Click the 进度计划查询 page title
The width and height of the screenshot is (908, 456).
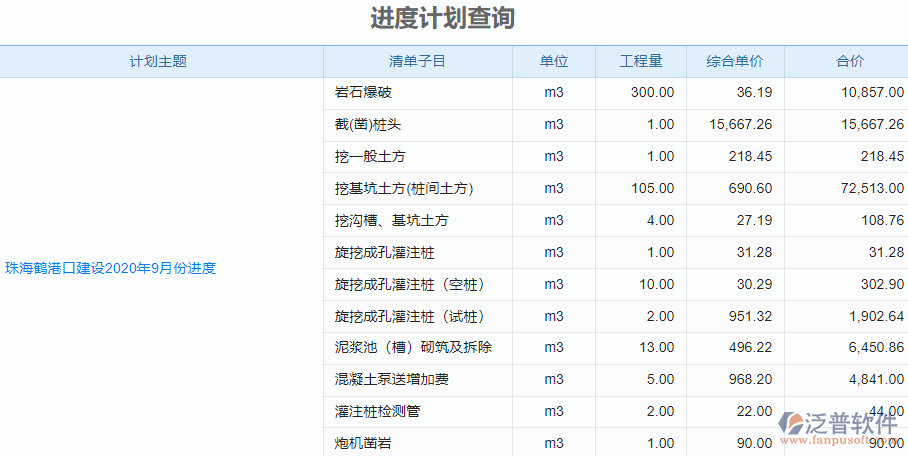pyautogui.click(x=442, y=19)
